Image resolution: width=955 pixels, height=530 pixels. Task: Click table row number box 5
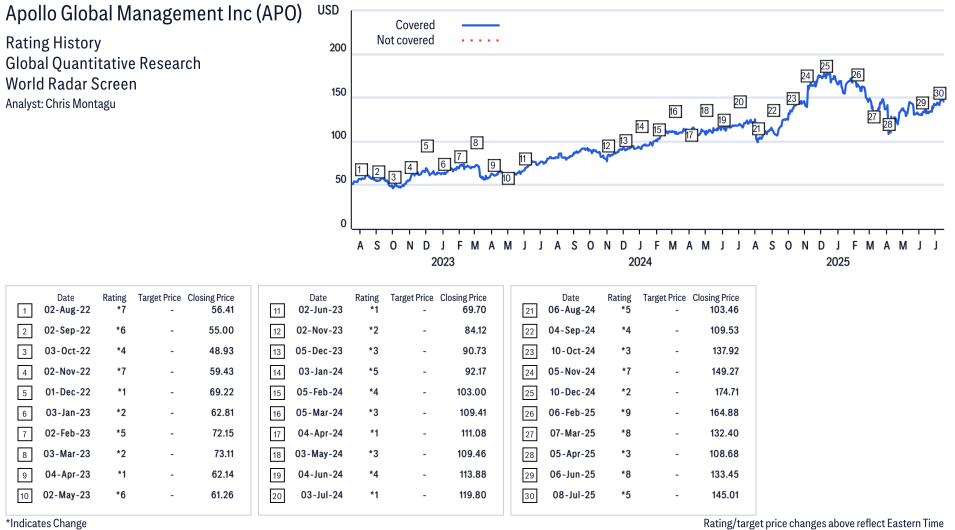point(24,393)
